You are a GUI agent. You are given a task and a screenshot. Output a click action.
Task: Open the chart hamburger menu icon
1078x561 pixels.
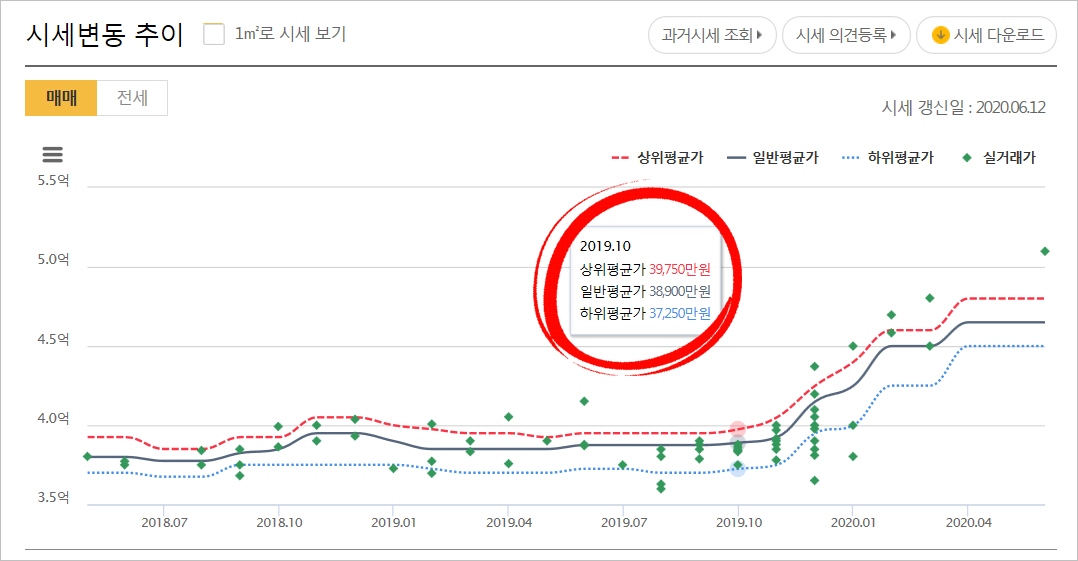(x=53, y=155)
